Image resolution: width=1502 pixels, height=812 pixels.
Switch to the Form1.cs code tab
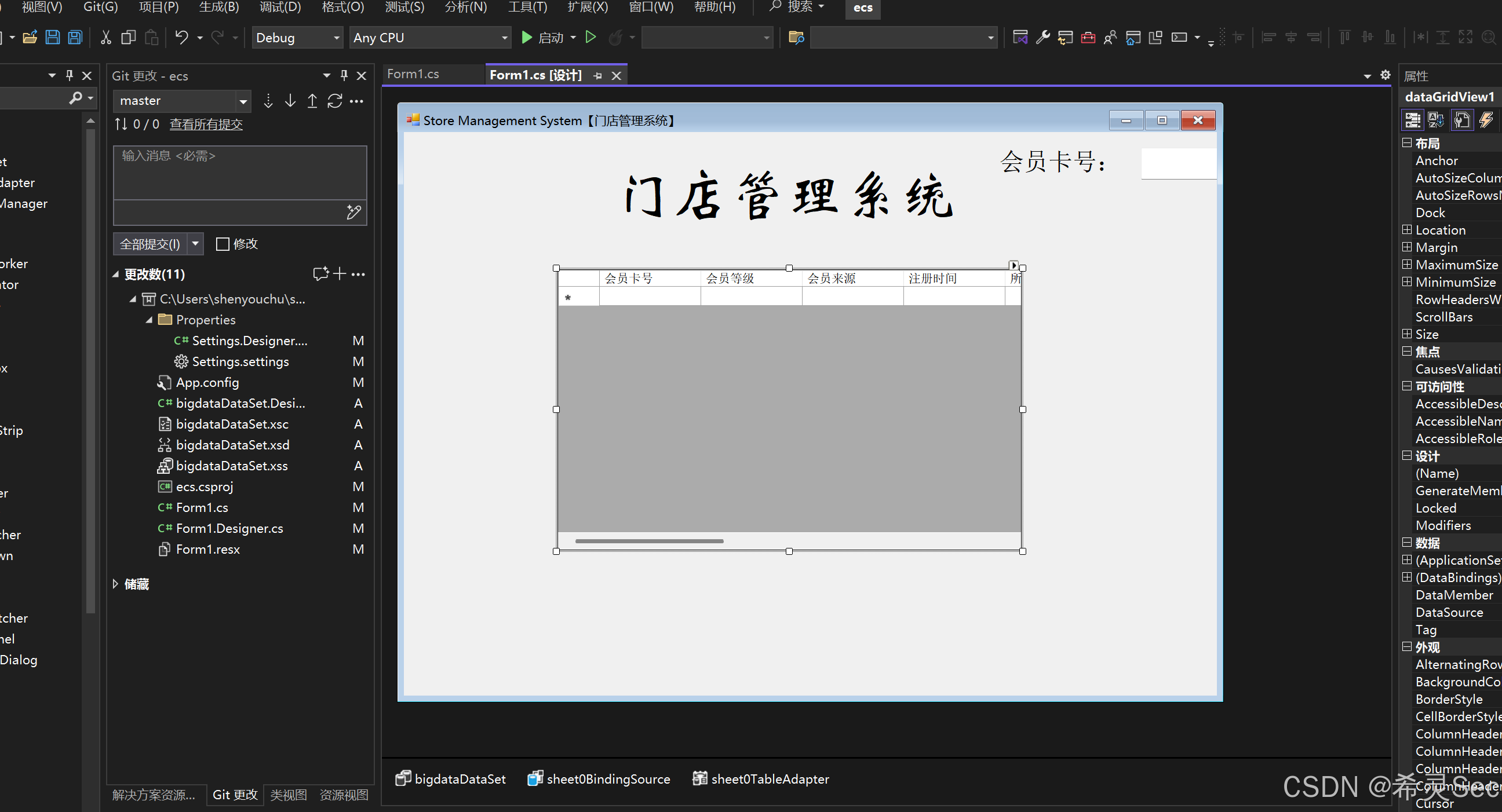(413, 74)
